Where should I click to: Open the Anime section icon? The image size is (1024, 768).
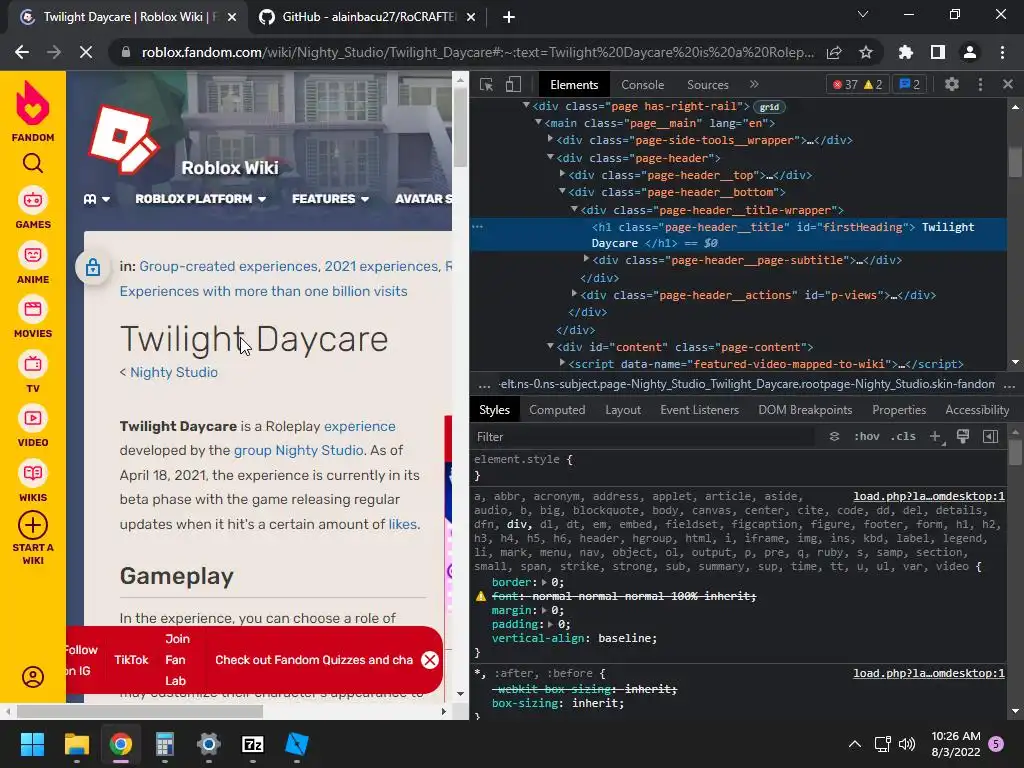33,255
